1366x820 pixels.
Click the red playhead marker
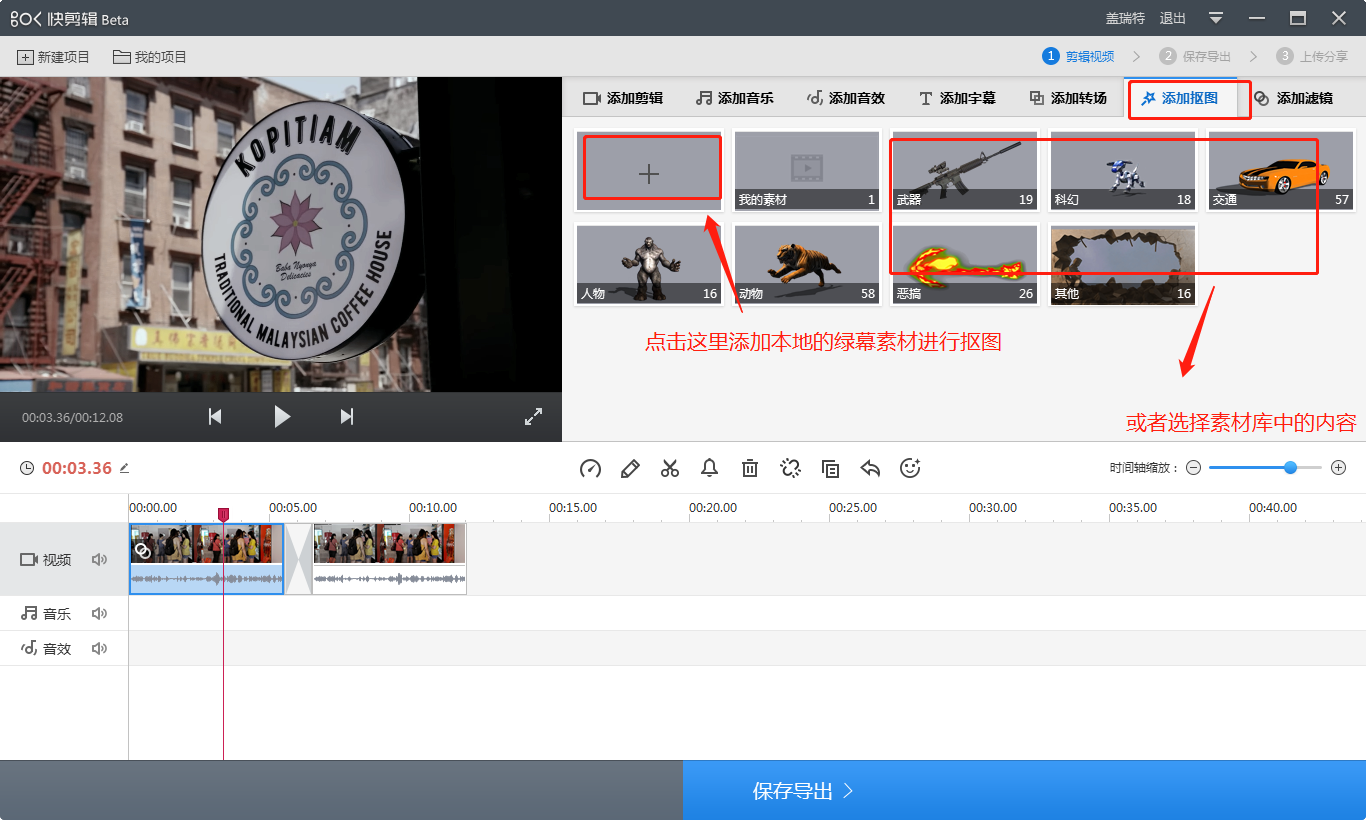pyautogui.click(x=223, y=514)
